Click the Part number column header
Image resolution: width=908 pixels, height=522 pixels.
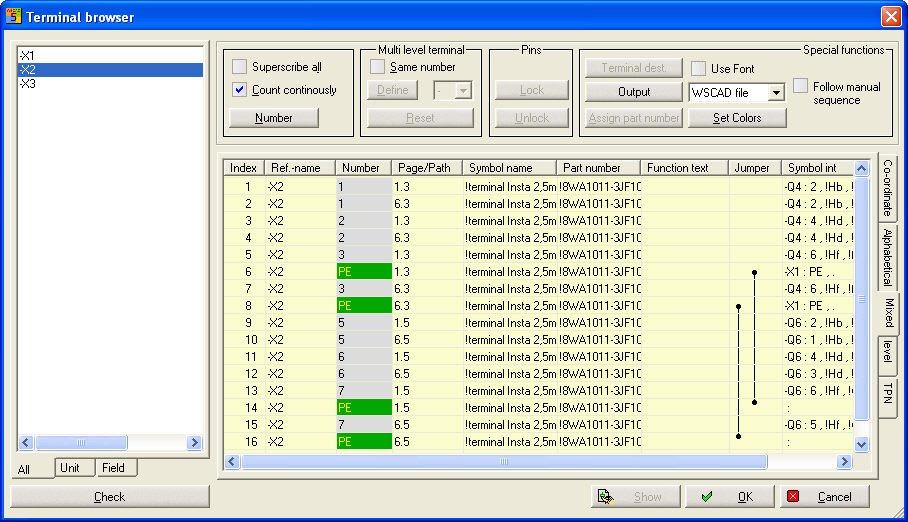point(598,168)
